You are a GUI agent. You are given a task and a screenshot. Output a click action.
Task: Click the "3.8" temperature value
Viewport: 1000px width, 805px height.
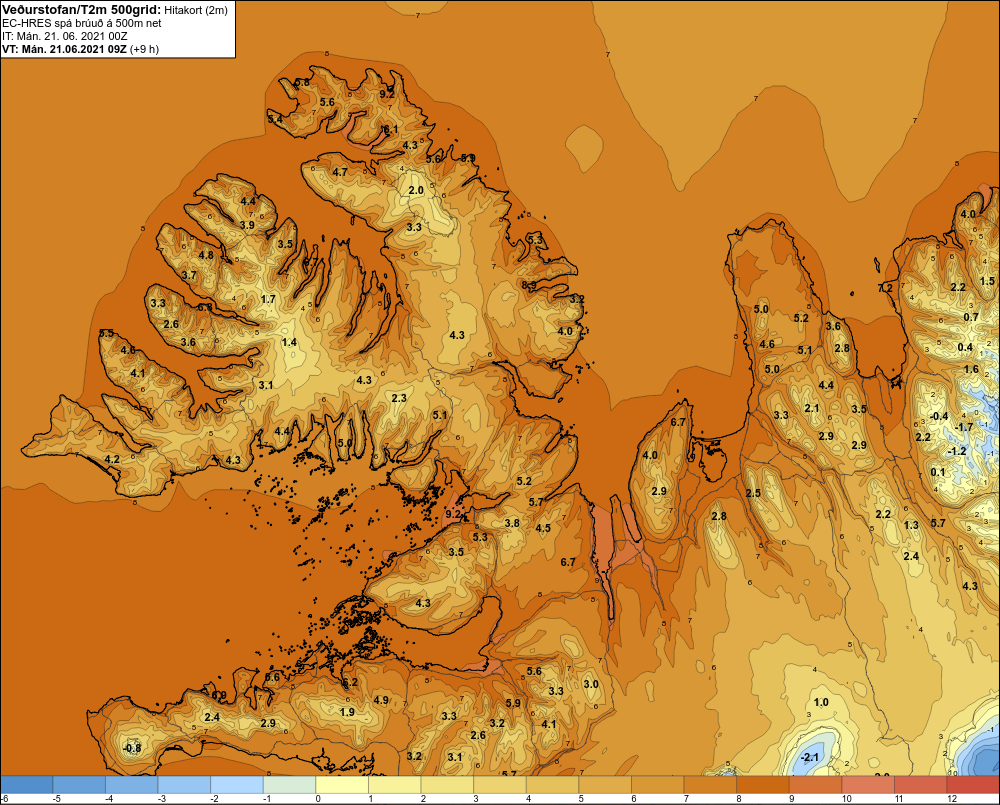[512, 523]
